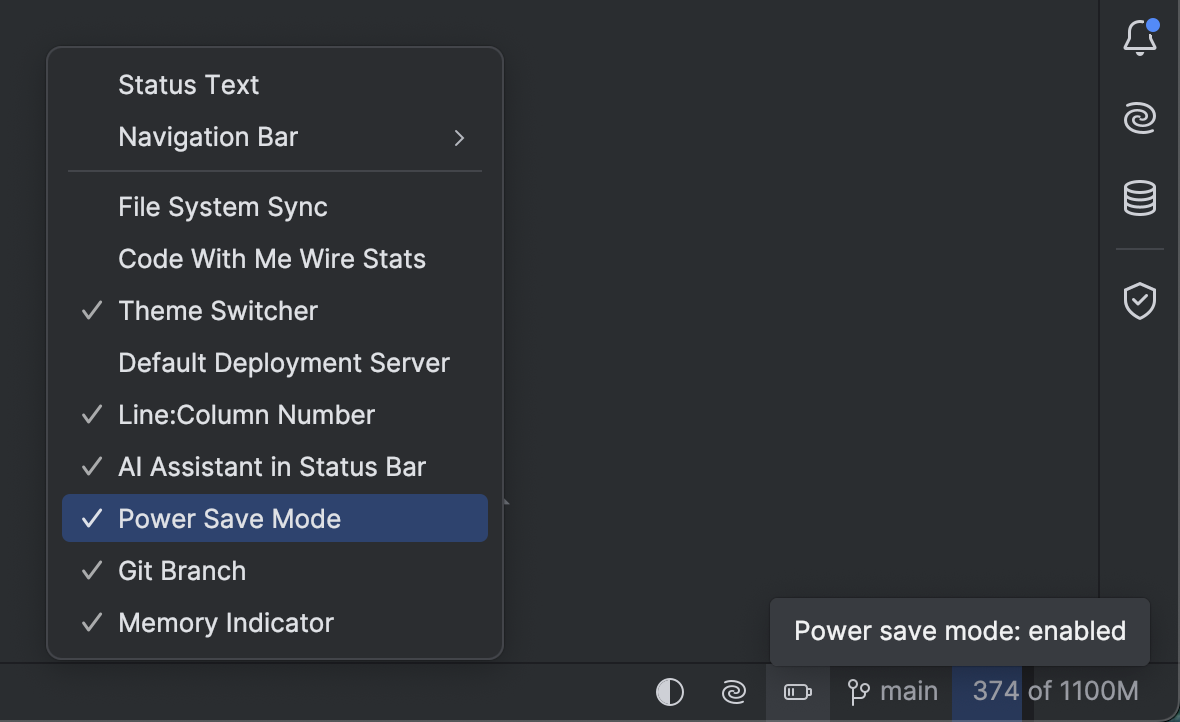This screenshot has width=1180, height=722.
Task: Click the shield security icon
Action: (x=1140, y=300)
